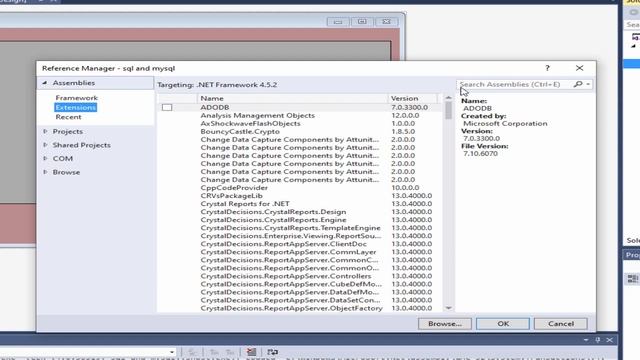
Task: Collapse the Assemblies section
Action: pos(45,83)
